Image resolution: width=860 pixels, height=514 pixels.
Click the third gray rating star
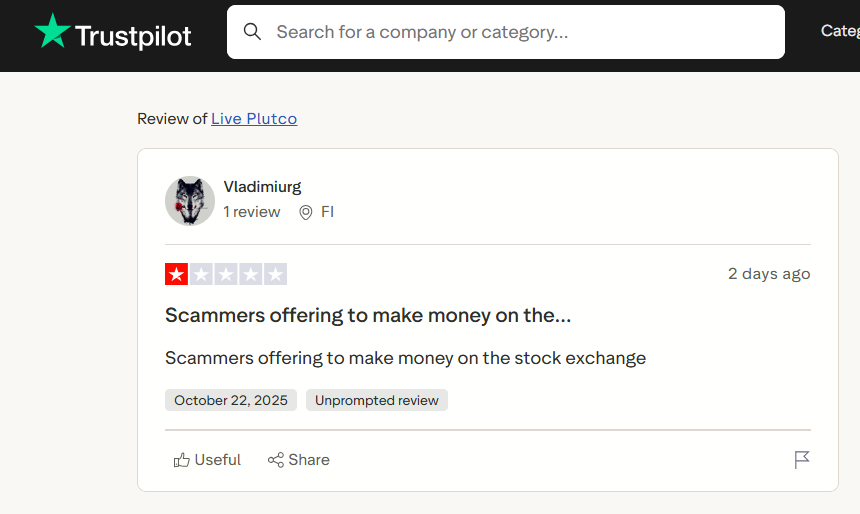coord(226,274)
